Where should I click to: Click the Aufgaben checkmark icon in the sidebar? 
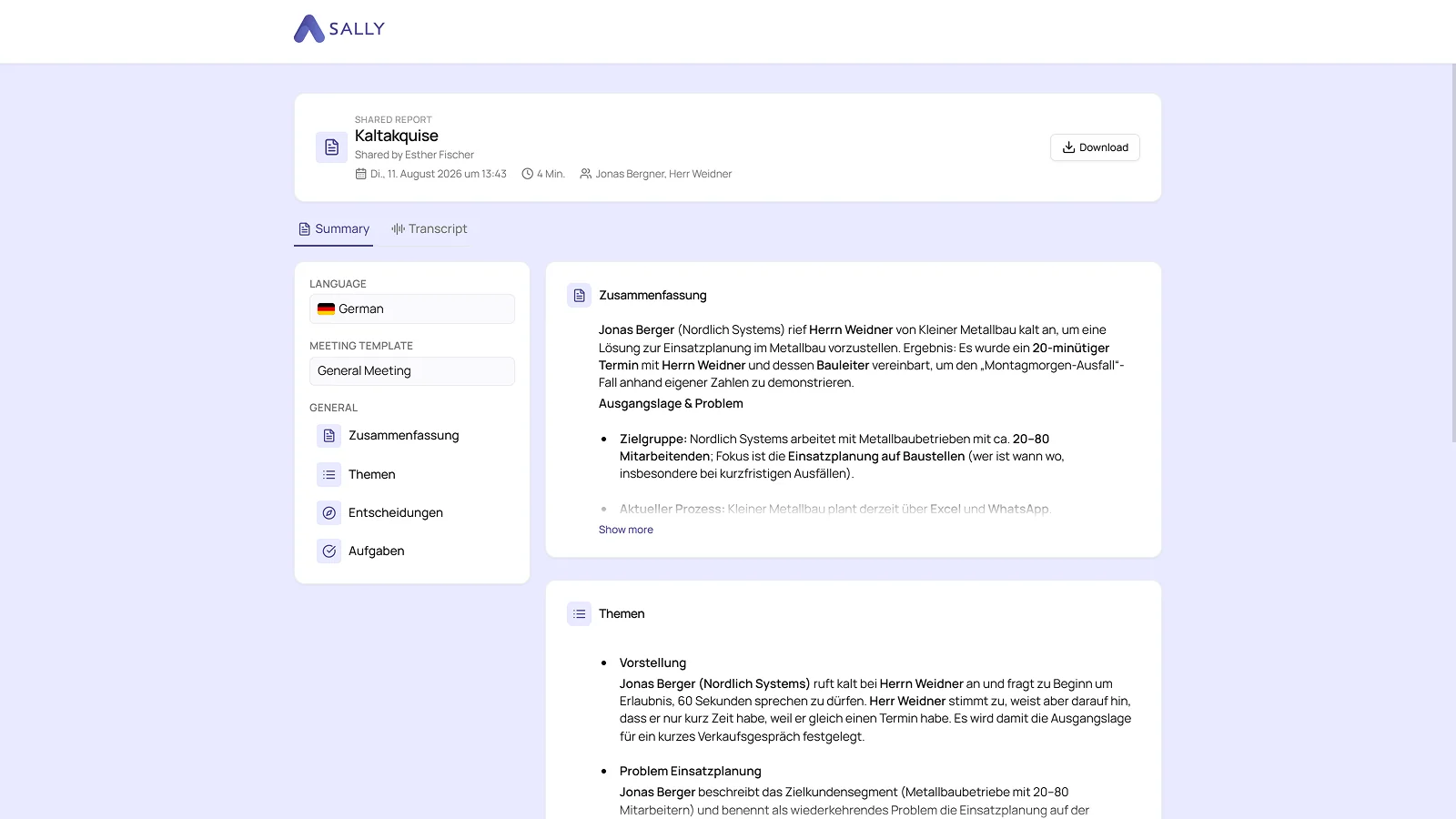tap(329, 551)
